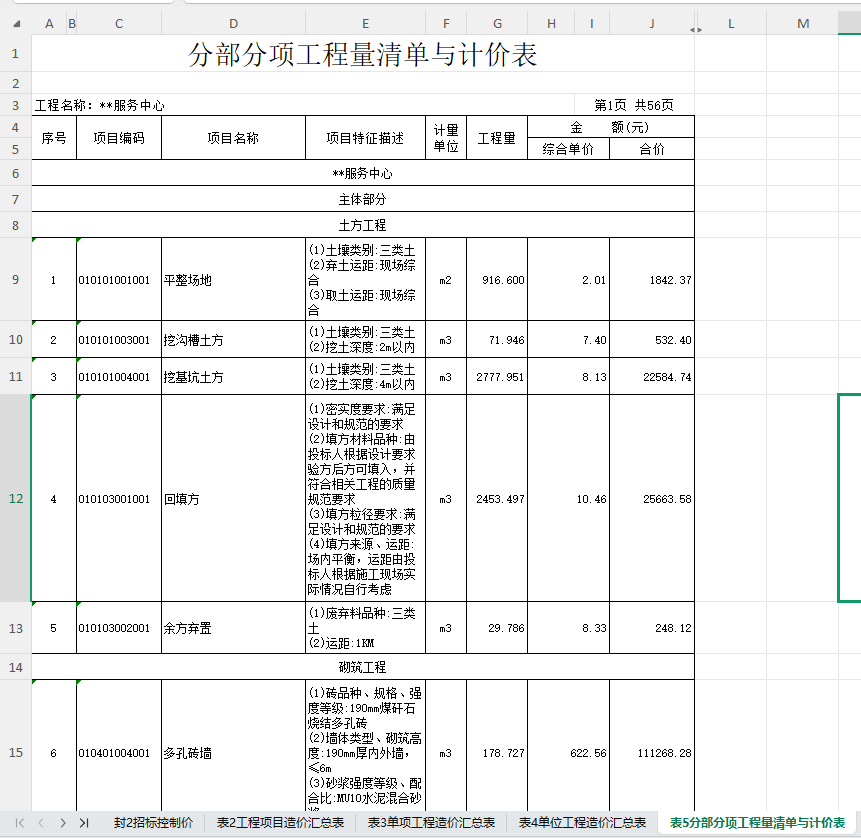861x838 pixels.
Task: Click cell 多孔砖墙
Action: coord(233,753)
